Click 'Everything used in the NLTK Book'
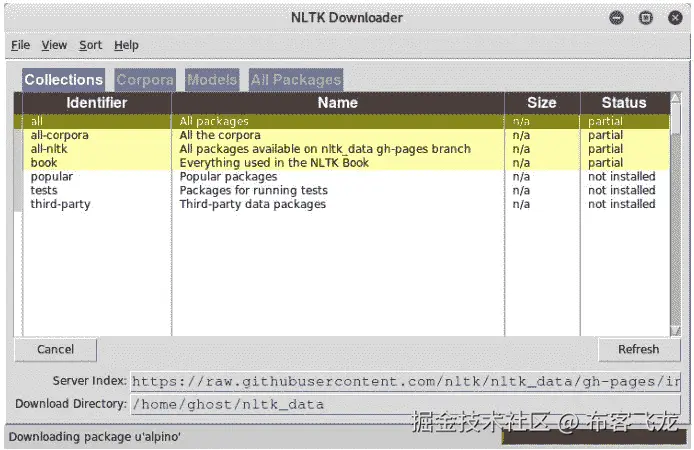This screenshot has height=450, width=694. (274, 163)
